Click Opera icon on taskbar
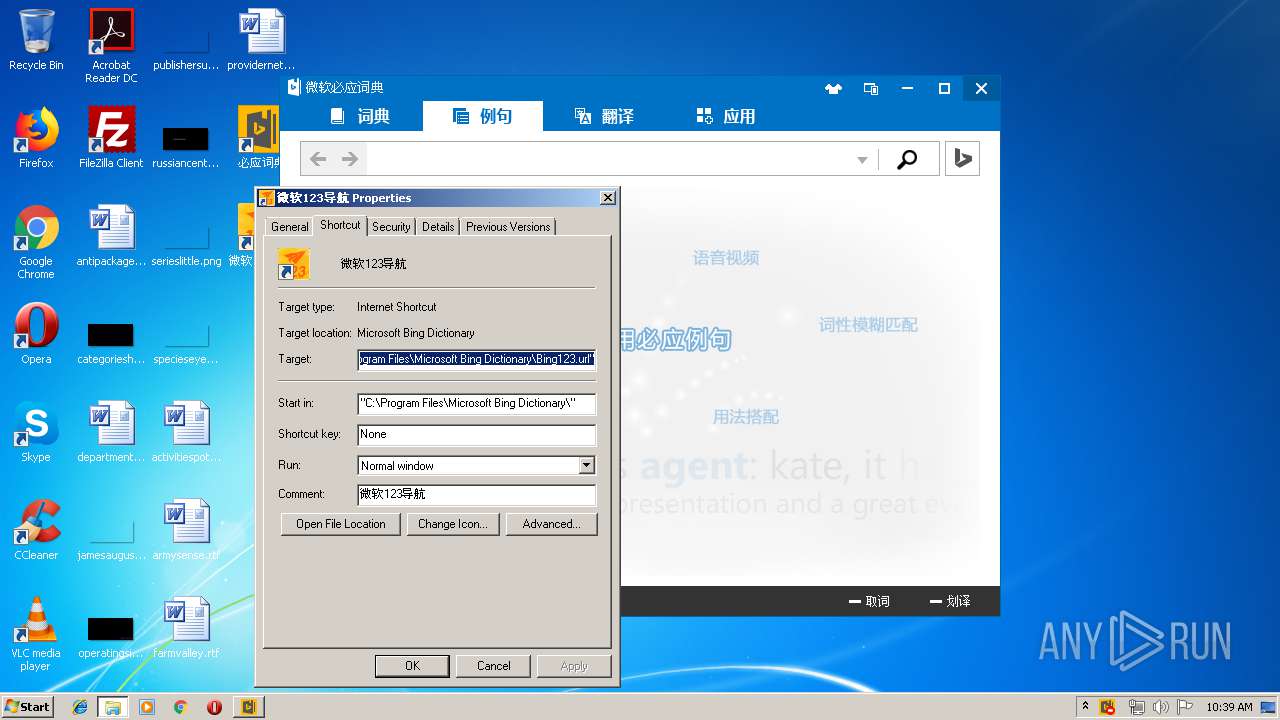The height and width of the screenshot is (720, 1280). (x=214, y=707)
